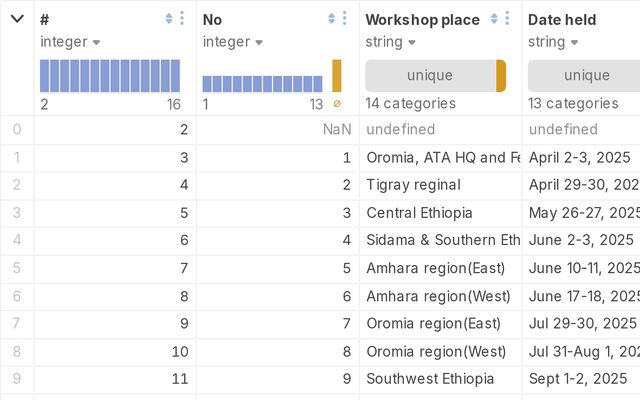Select the Tigray reginal cell

tap(413, 185)
